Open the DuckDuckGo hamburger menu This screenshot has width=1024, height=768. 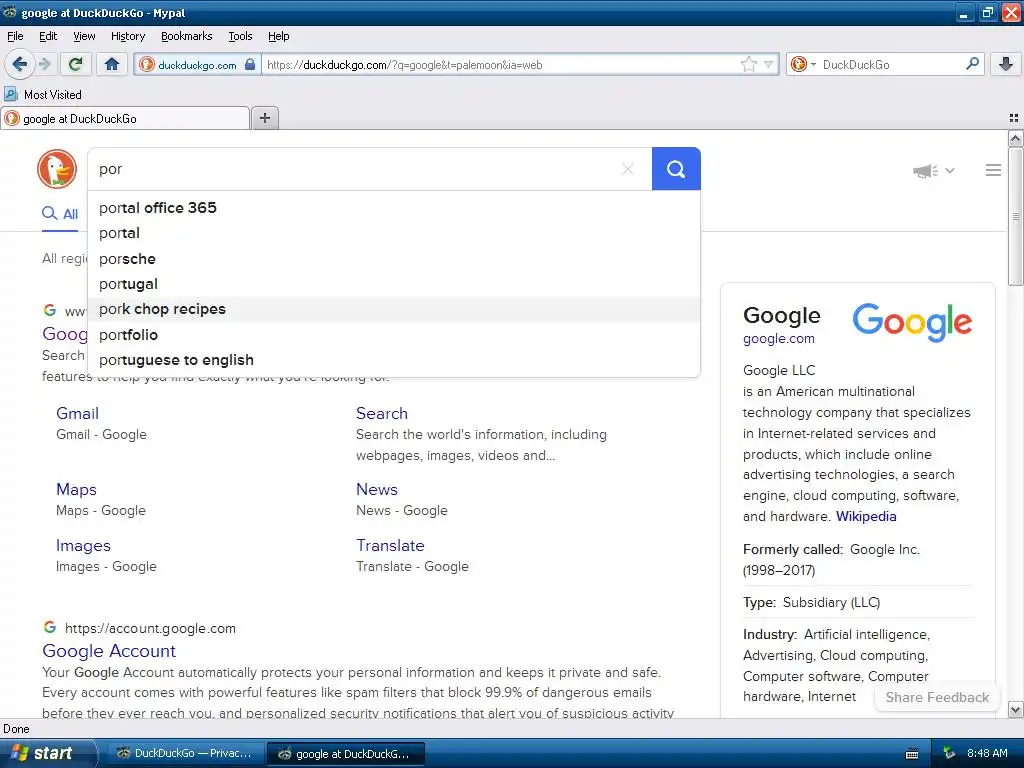pos(993,170)
